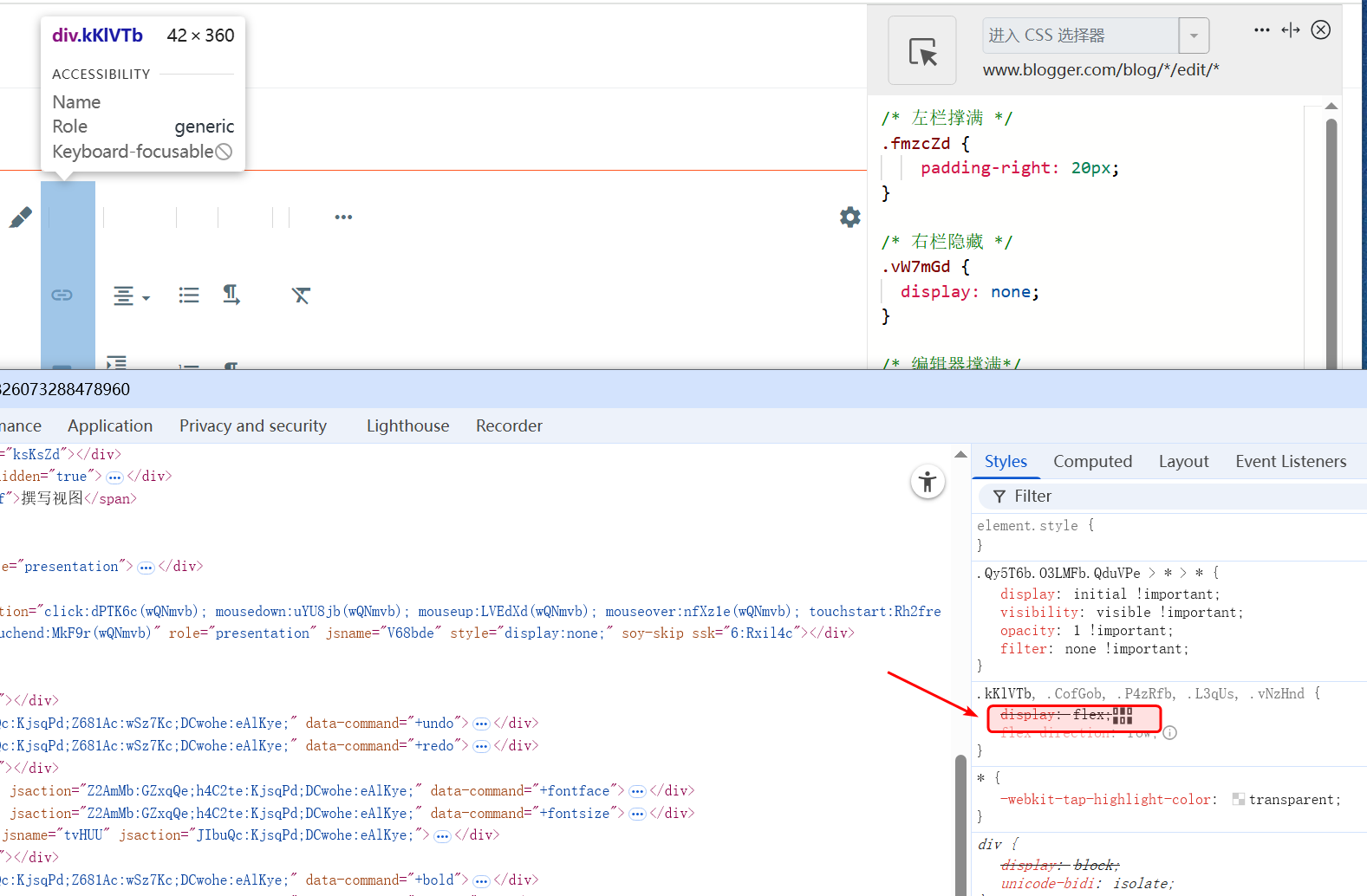Click the text direction paragraph icon
The image size is (1367, 896).
point(231,295)
